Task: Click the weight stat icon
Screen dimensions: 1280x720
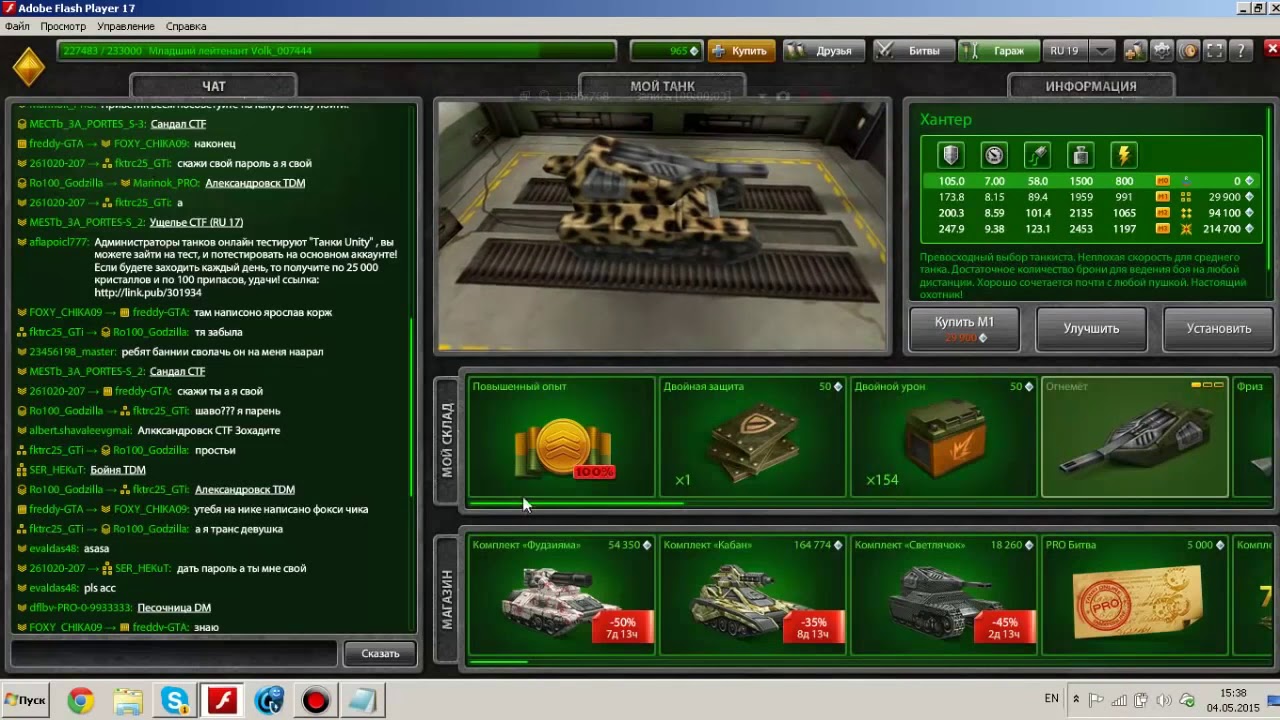Action: point(1080,155)
